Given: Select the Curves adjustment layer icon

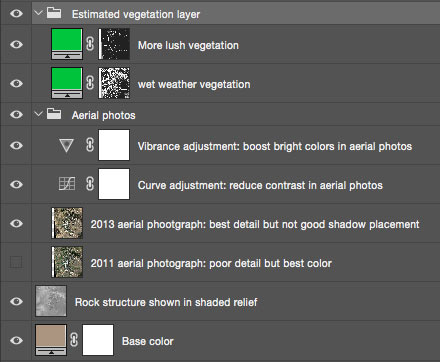Looking at the screenshot, I should (67, 184).
